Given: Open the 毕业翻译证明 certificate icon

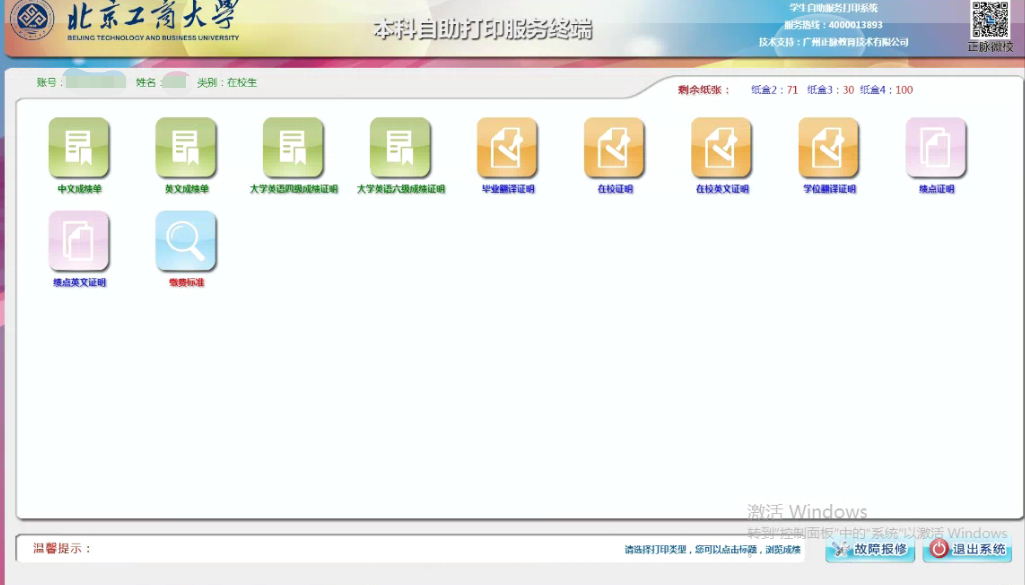Looking at the screenshot, I should click(x=507, y=147).
